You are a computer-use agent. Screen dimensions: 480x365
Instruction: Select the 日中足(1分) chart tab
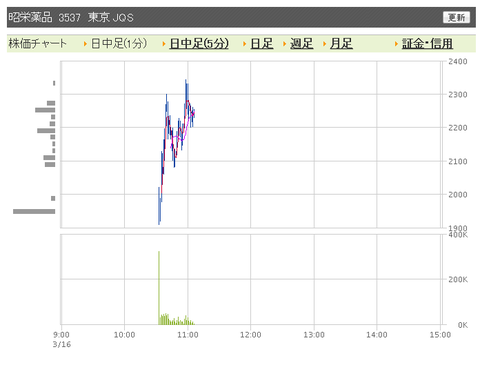[x=119, y=43]
